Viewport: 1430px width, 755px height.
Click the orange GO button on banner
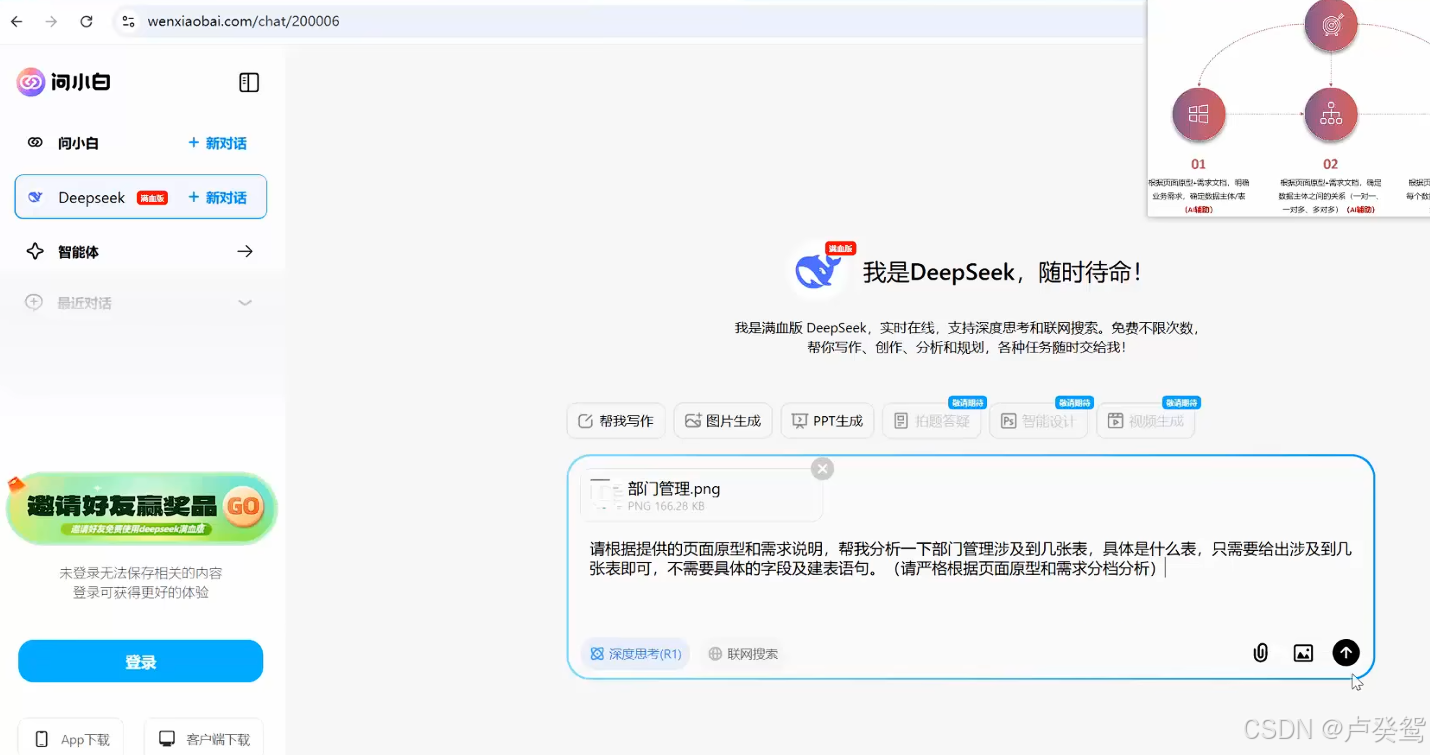[244, 506]
